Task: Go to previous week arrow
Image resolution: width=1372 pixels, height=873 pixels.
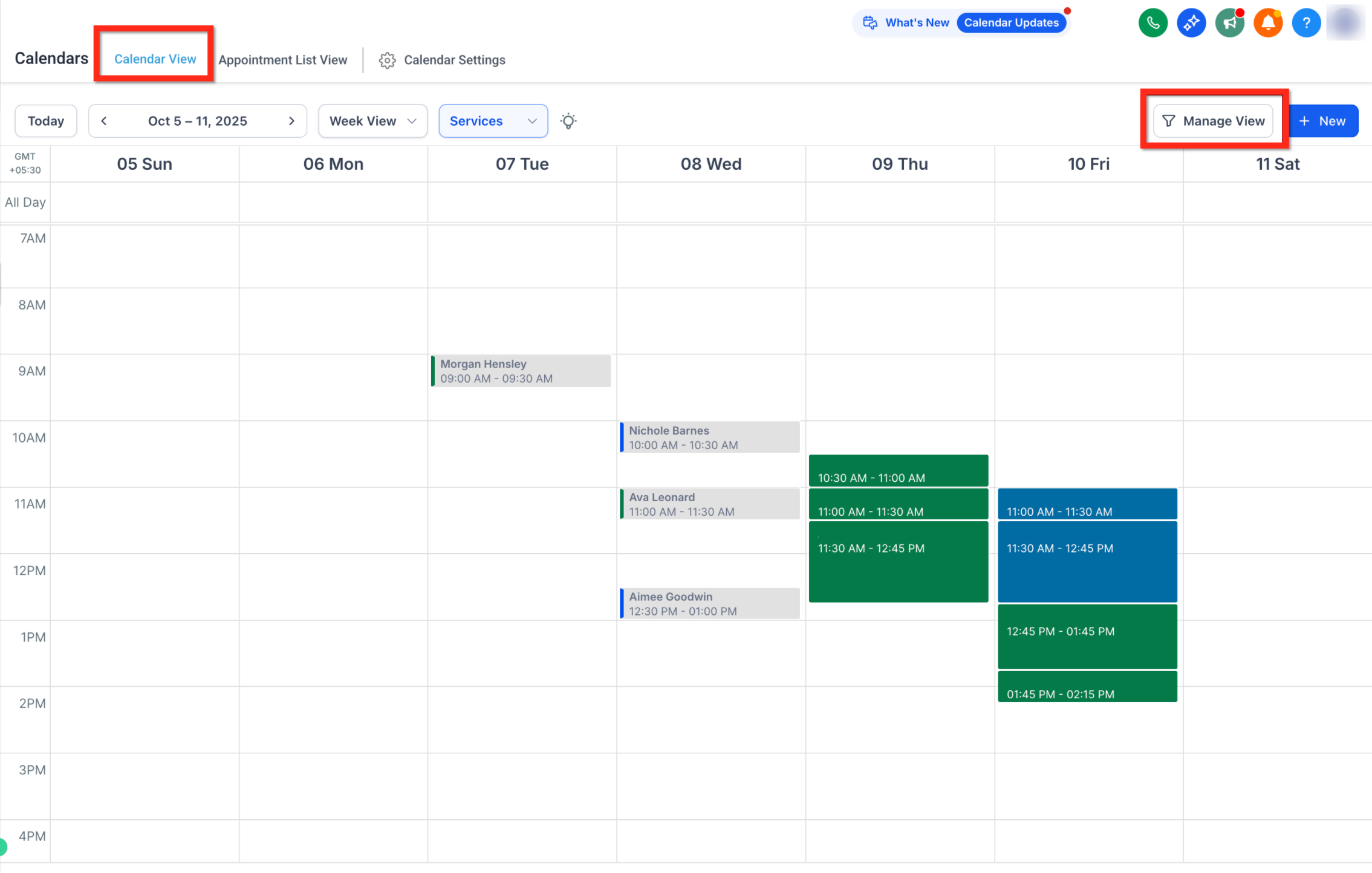Action: [104, 121]
